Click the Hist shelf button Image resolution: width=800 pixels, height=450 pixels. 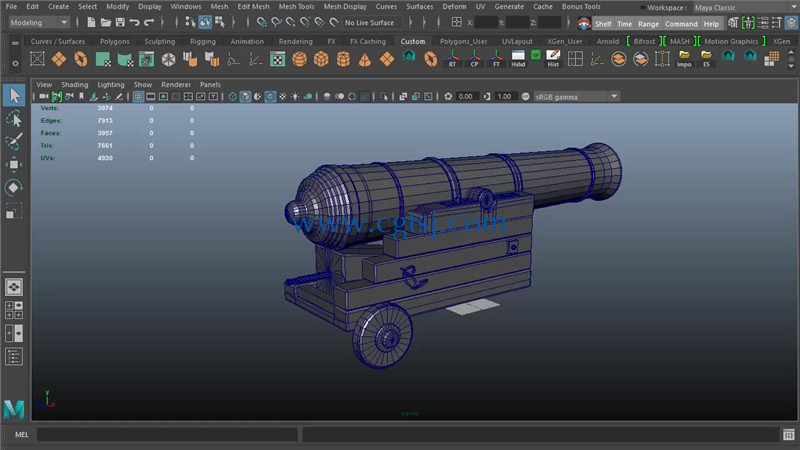coord(553,59)
